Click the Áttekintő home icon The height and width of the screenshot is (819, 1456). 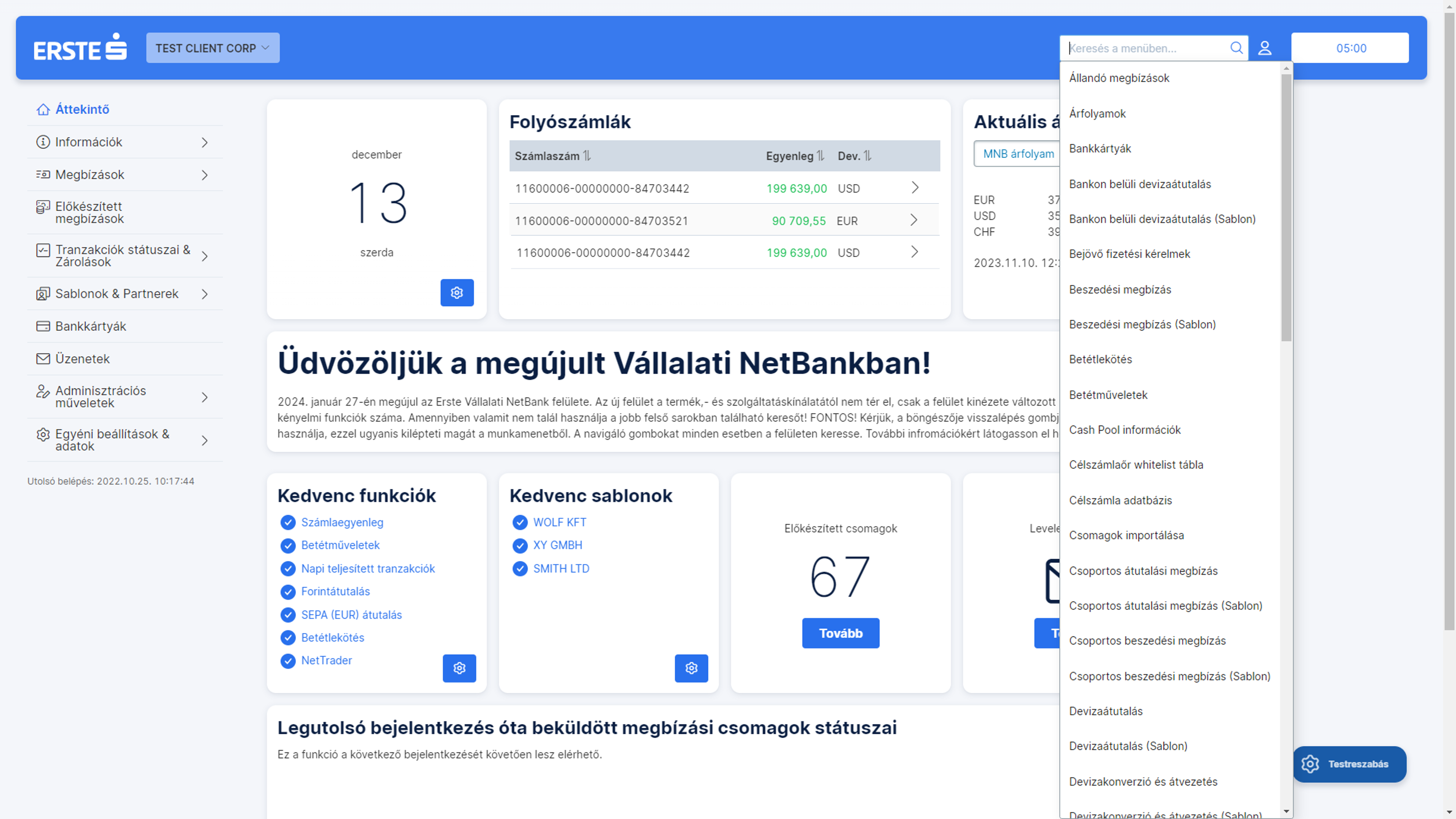(43, 110)
